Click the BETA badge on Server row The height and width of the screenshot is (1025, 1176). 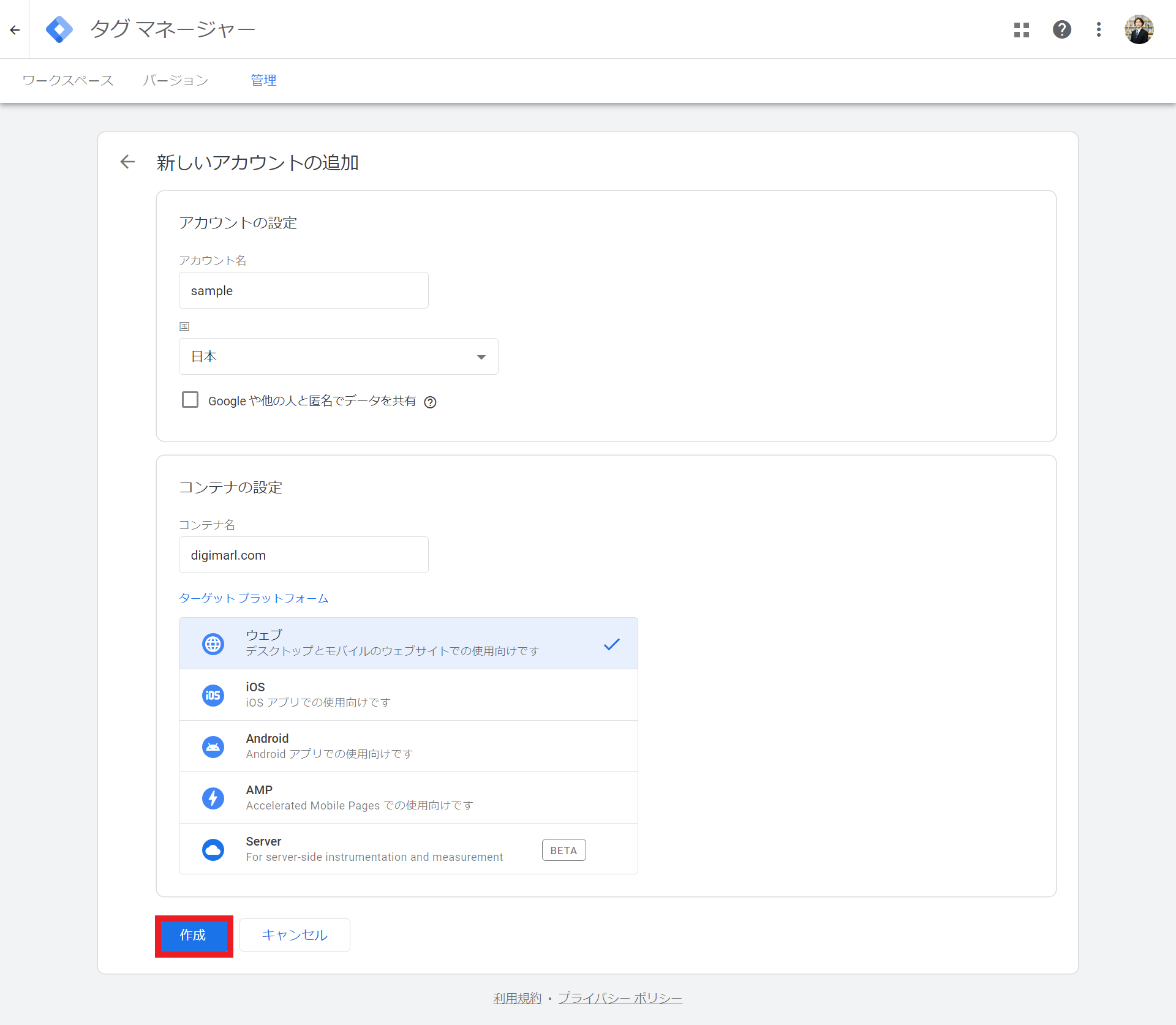tap(563, 850)
